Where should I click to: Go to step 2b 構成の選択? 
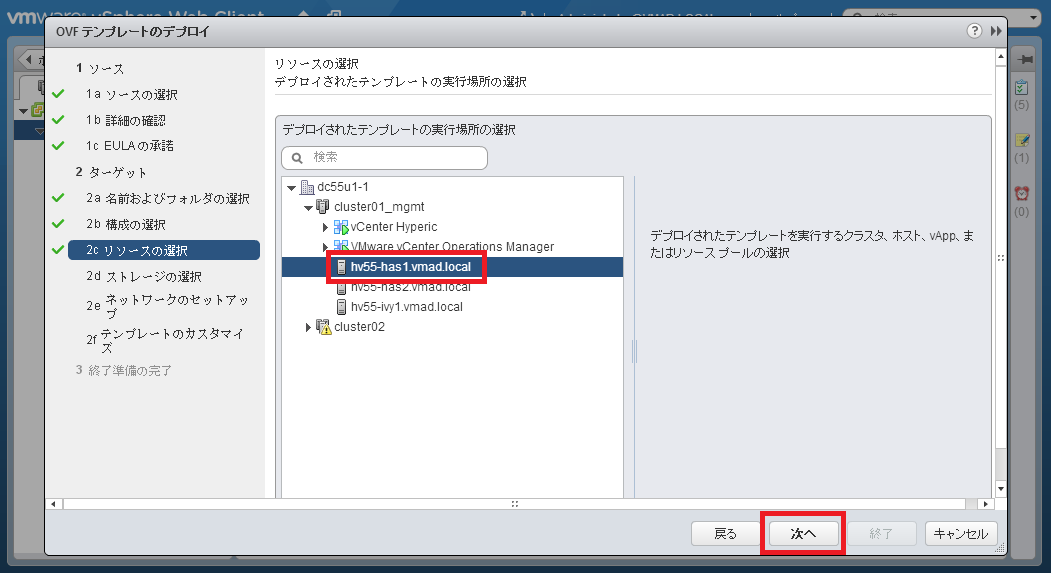(125, 225)
